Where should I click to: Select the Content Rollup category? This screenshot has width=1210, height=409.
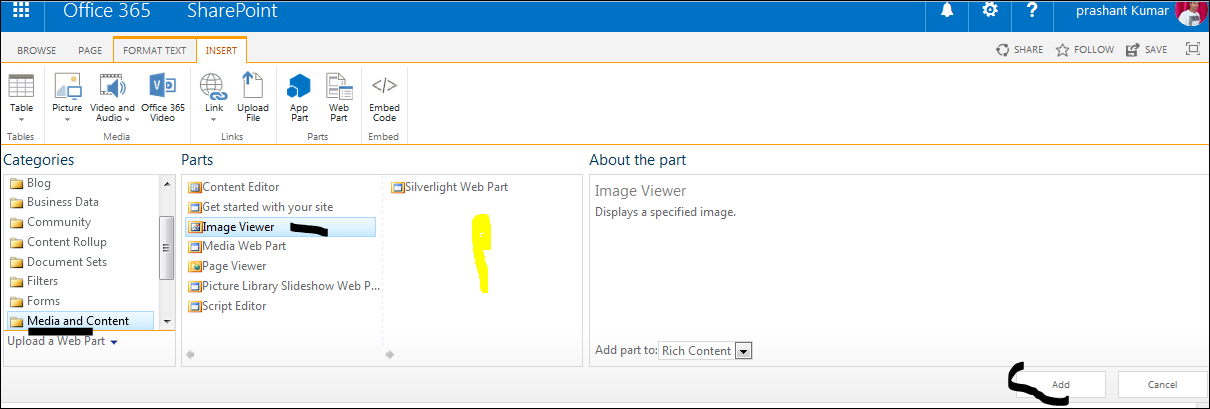click(67, 242)
